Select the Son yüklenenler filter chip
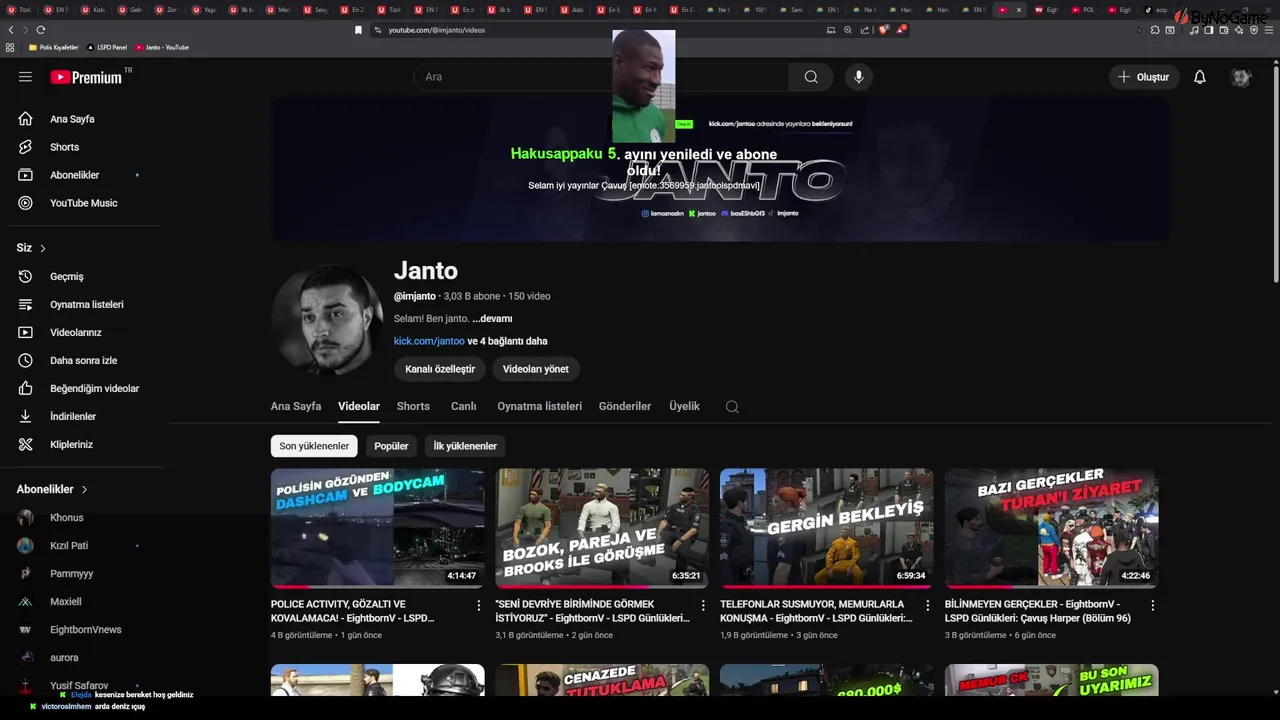 pyautogui.click(x=314, y=446)
